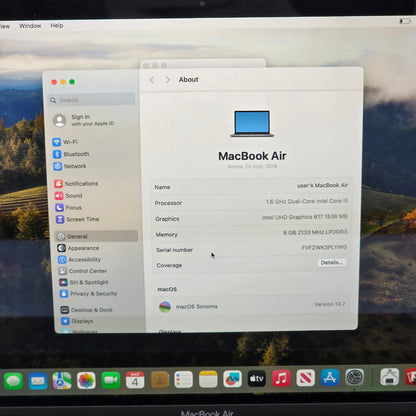Launch Music from the Dock
This screenshot has height=416, width=416.
tap(281, 378)
